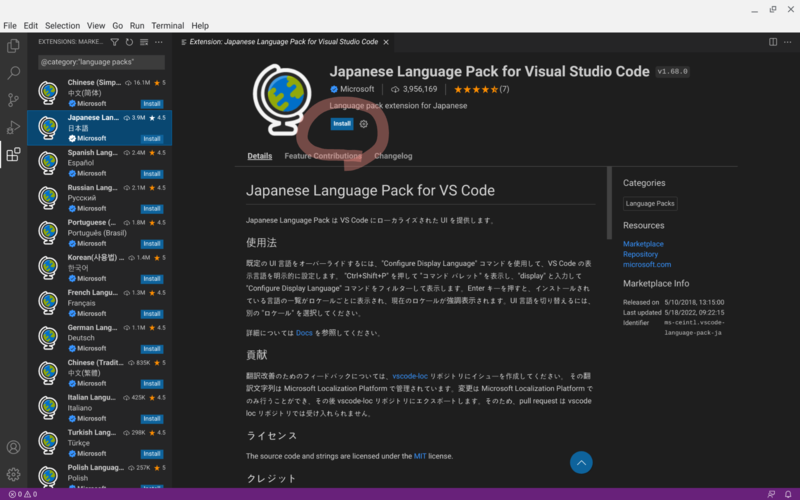Viewport: 800px width, 500px height.
Task: Open editor more actions ellipsis
Action: coord(788,42)
